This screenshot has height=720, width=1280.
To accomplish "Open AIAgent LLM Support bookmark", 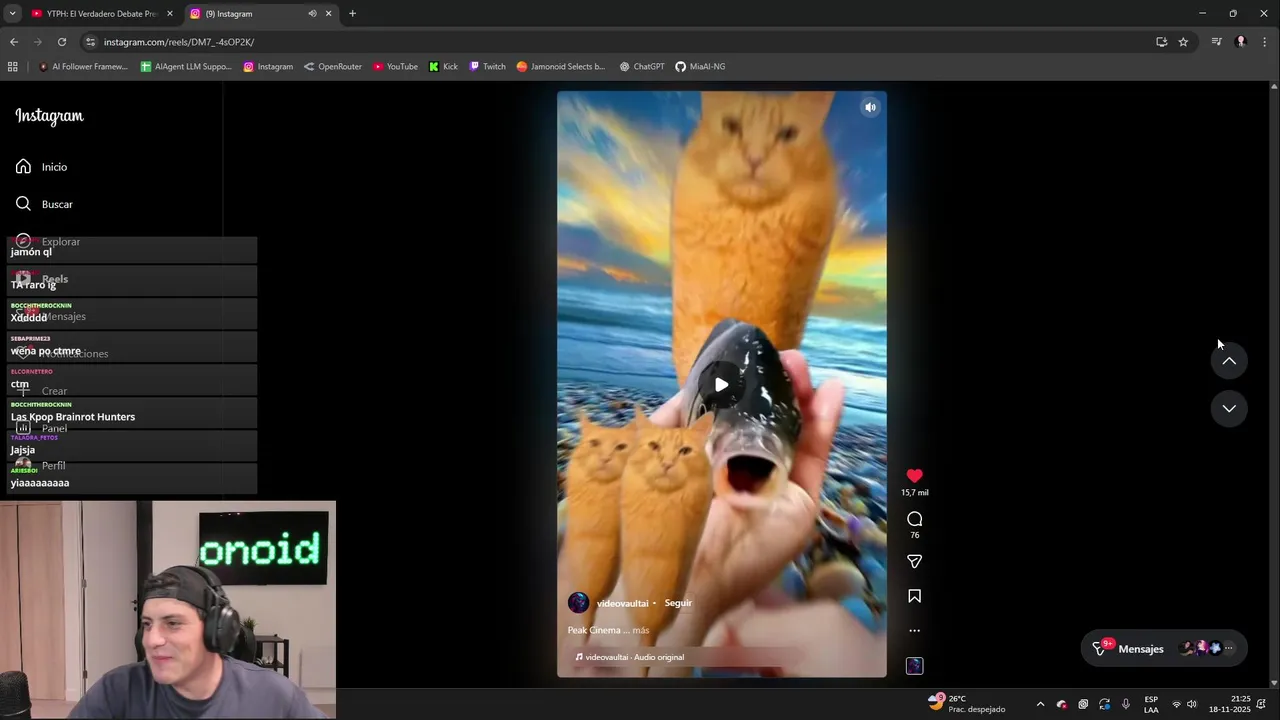I will tap(186, 67).
